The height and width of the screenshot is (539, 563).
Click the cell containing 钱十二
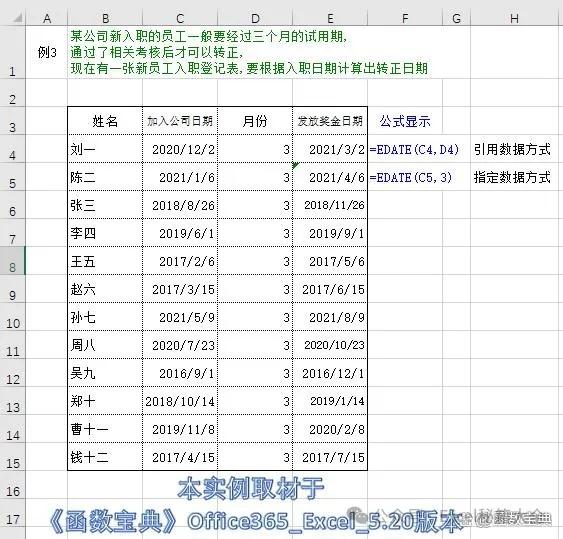(105, 457)
